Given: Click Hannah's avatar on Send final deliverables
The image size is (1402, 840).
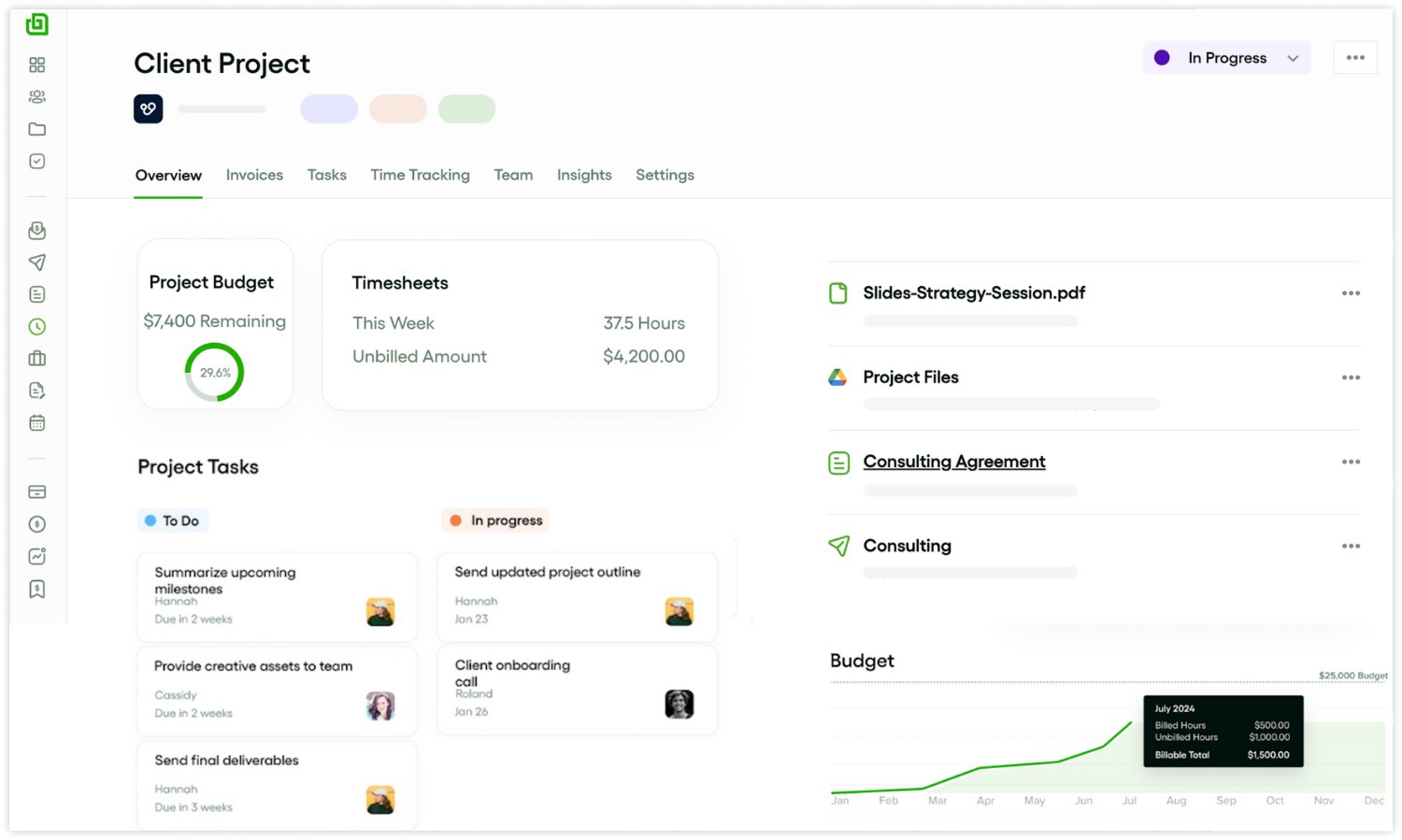Looking at the screenshot, I should coord(380,800).
